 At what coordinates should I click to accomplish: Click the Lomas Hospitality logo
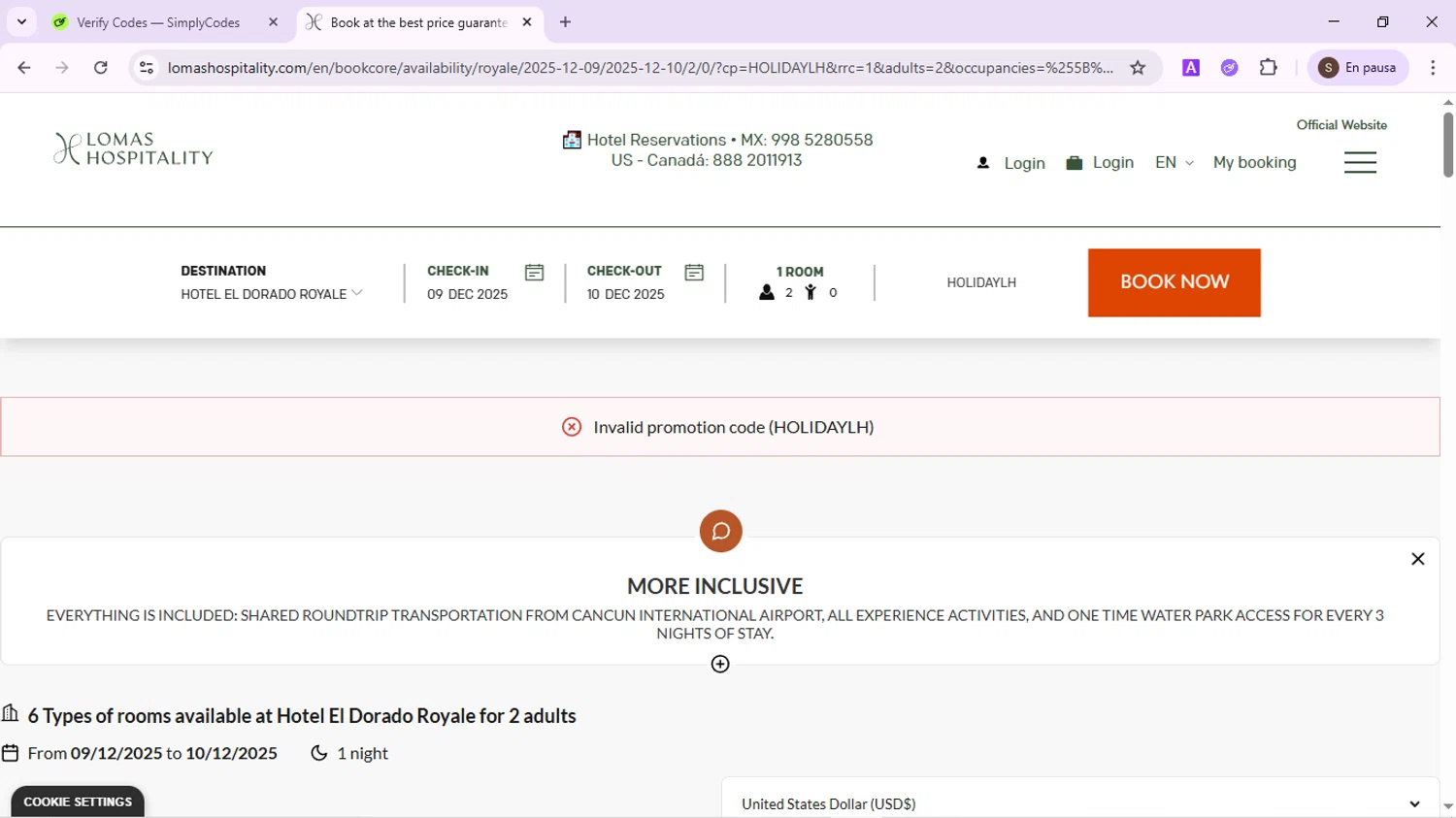coord(133,148)
